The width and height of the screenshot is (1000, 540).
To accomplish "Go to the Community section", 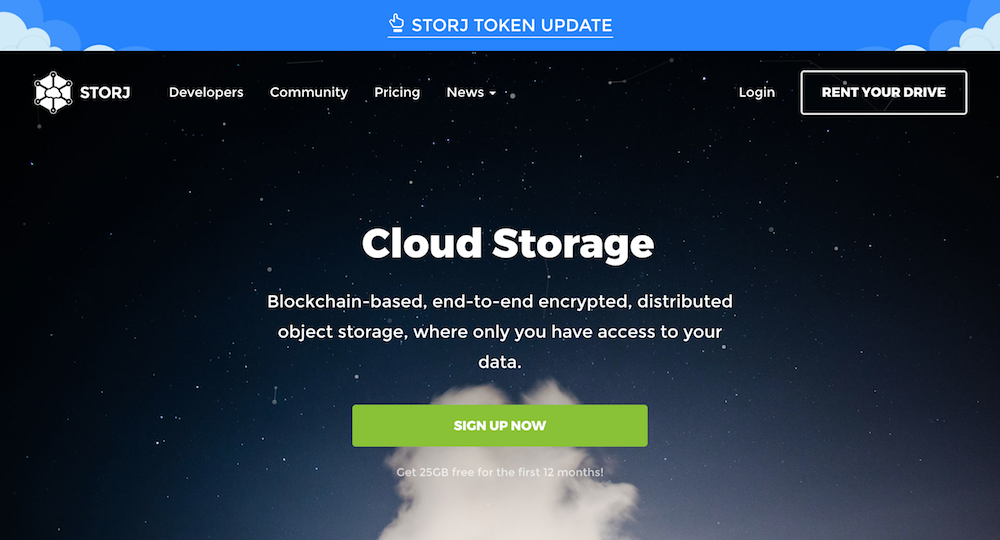I will pyautogui.click(x=309, y=92).
